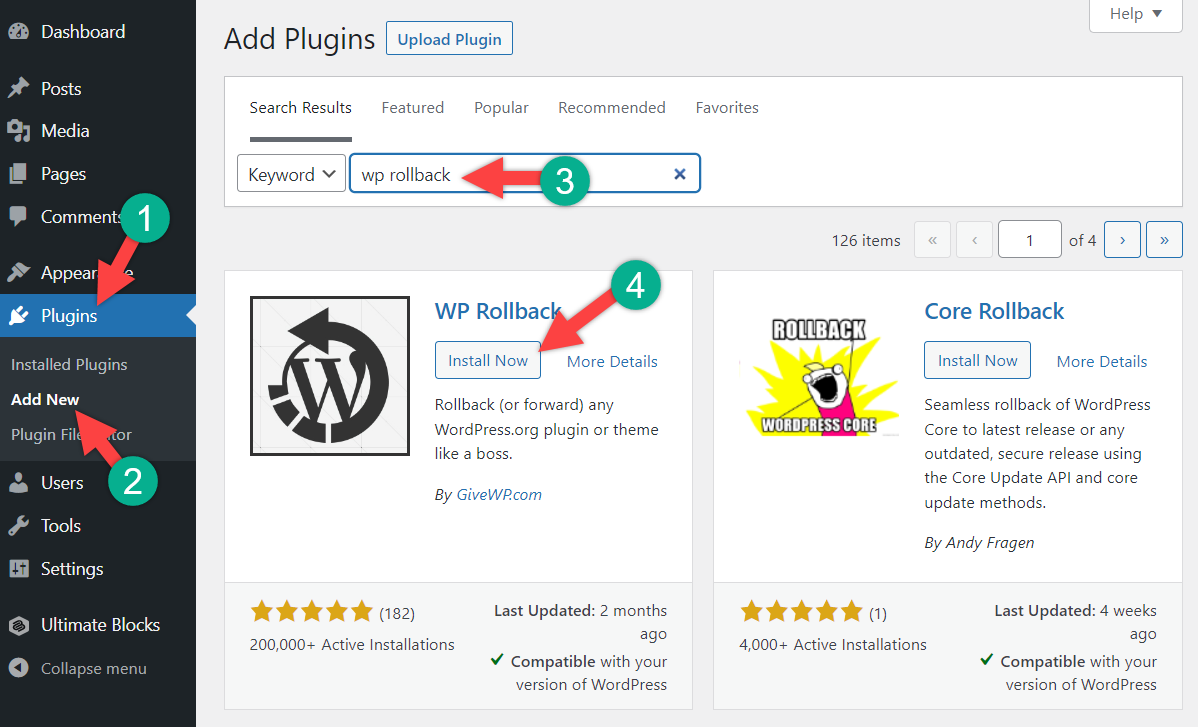The width and height of the screenshot is (1198, 727).
Task: Open Core Rollback title link
Action: [x=994, y=311]
